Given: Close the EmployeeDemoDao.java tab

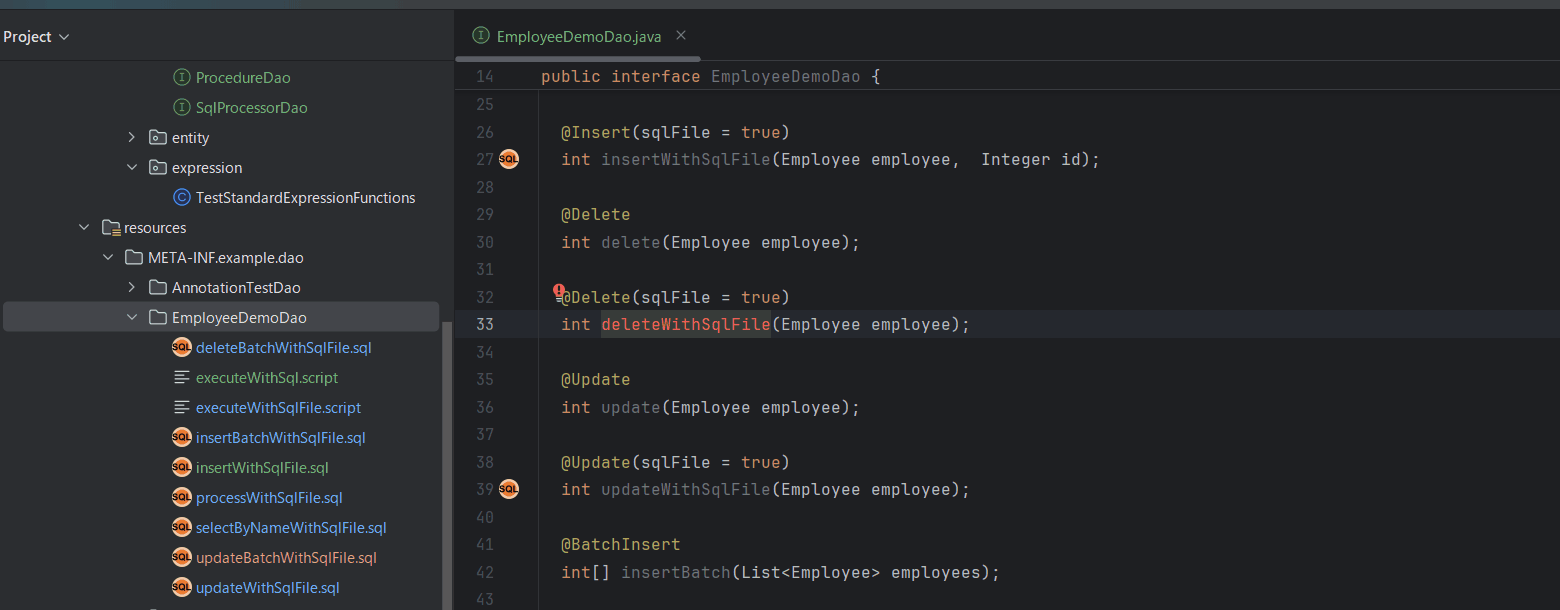Looking at the screenshot, I should click(681, 36).
